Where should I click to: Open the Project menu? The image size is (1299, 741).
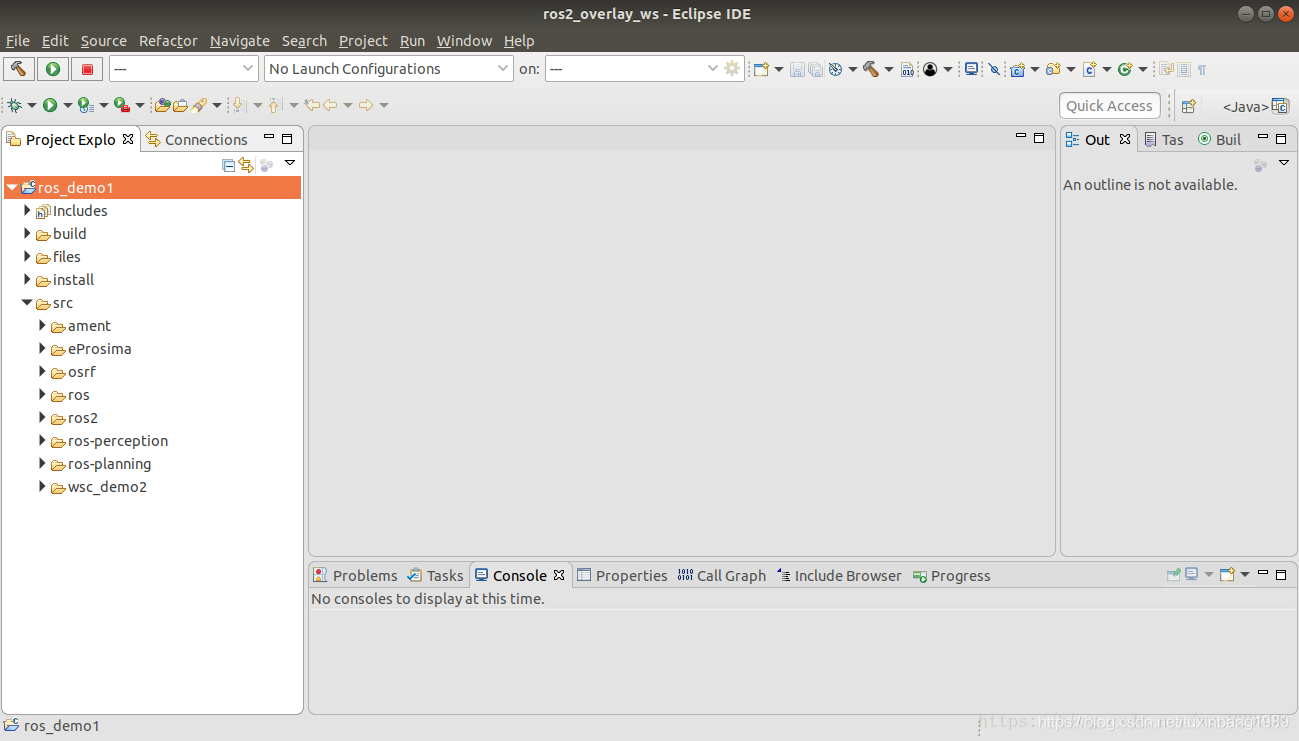coord(363,41)
